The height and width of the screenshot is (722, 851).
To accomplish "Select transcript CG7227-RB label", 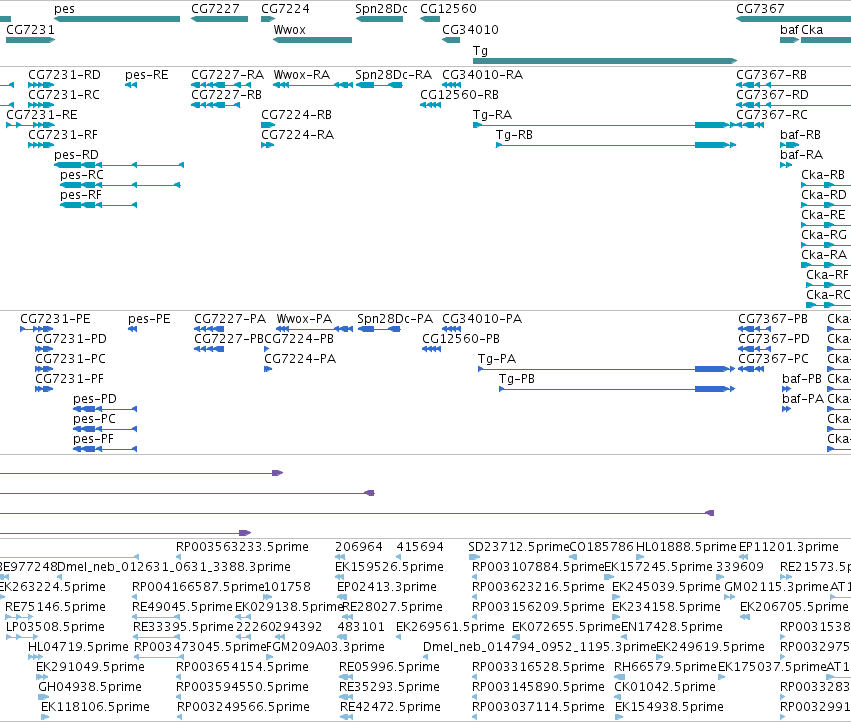I will tap(226, 95).
